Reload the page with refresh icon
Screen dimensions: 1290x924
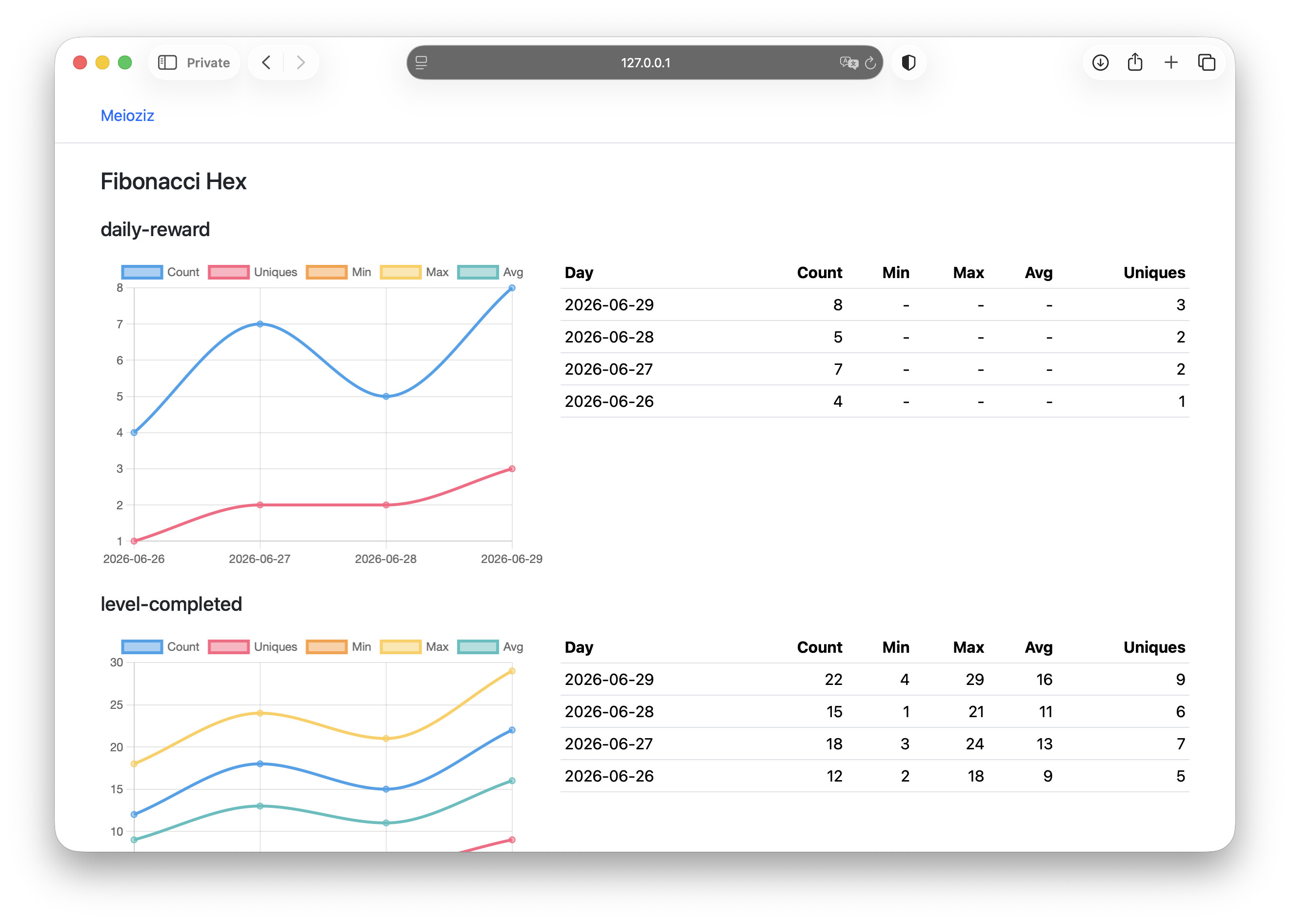[870, 62]
